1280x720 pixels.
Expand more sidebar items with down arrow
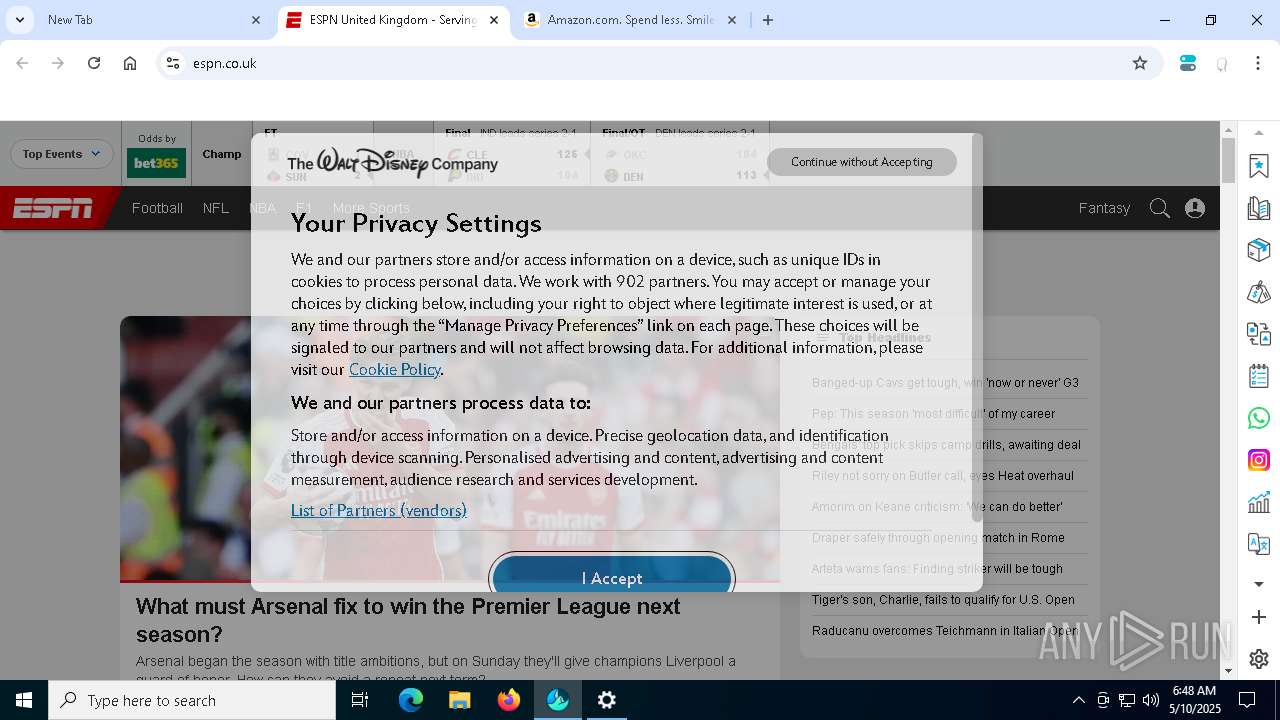(1259, 584)
